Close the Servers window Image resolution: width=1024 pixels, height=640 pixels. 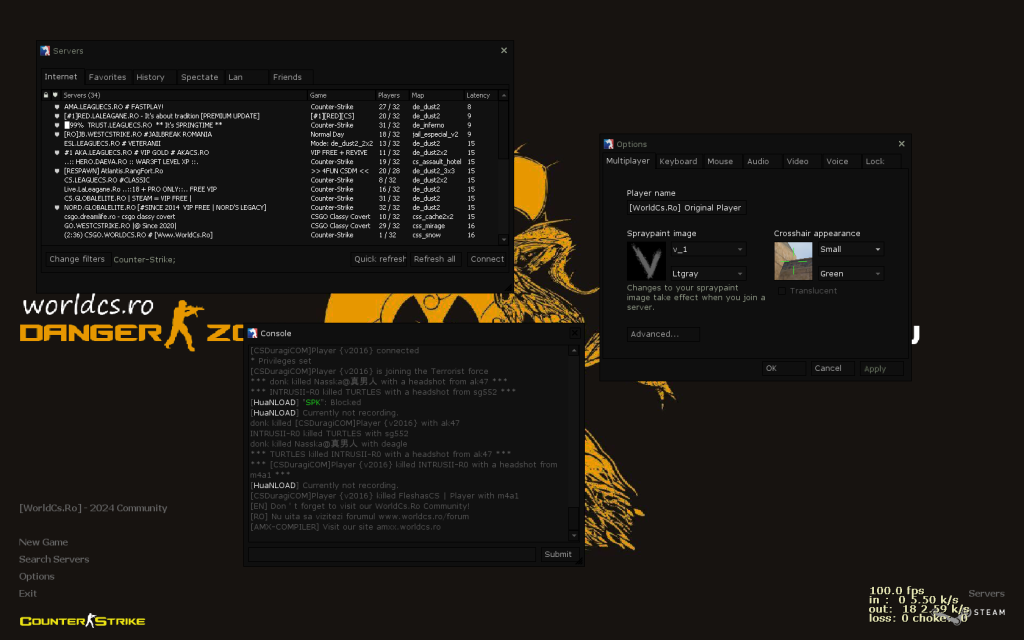[504, 50]
